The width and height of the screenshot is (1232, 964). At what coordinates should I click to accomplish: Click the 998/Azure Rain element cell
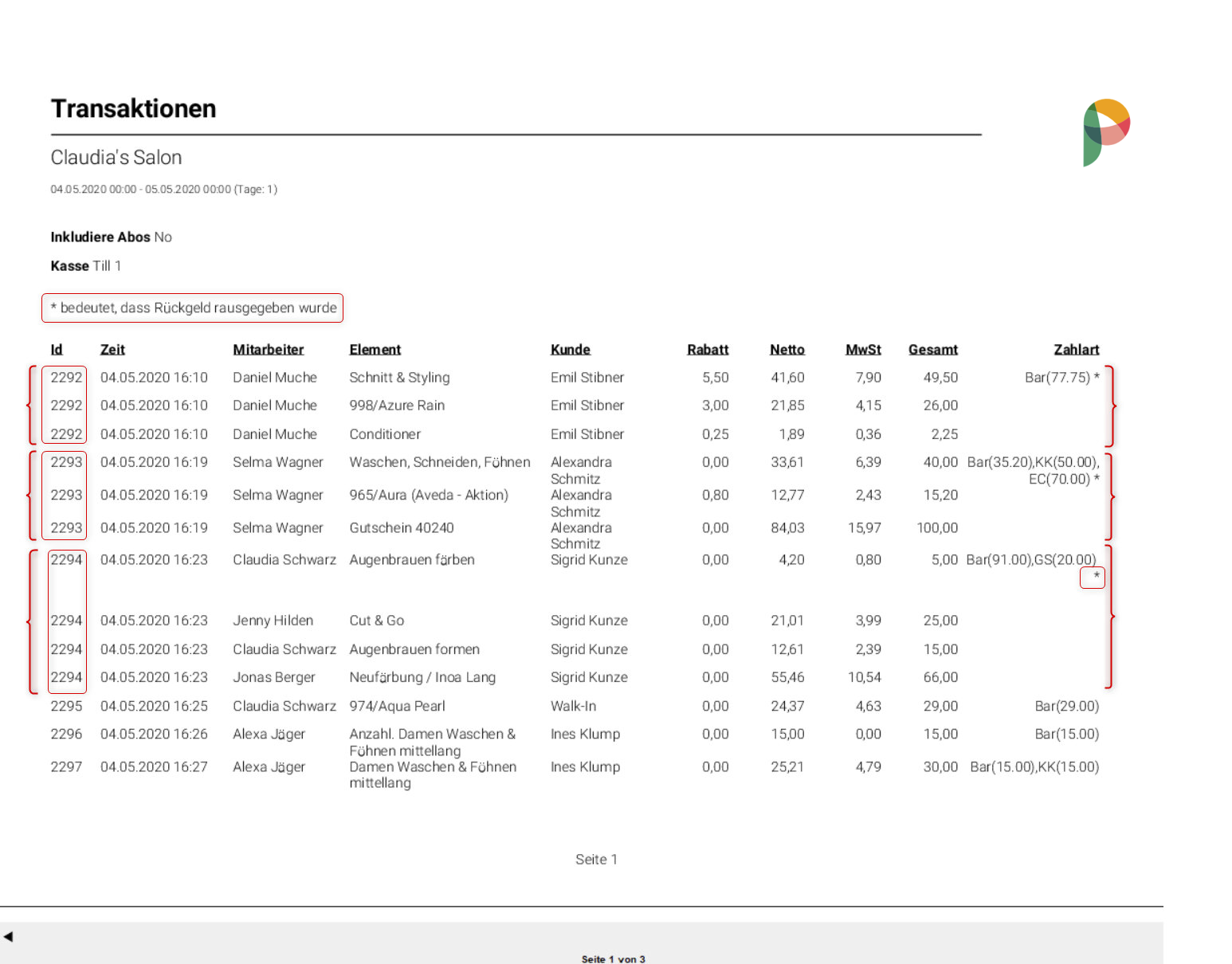(x=397, y=406)
